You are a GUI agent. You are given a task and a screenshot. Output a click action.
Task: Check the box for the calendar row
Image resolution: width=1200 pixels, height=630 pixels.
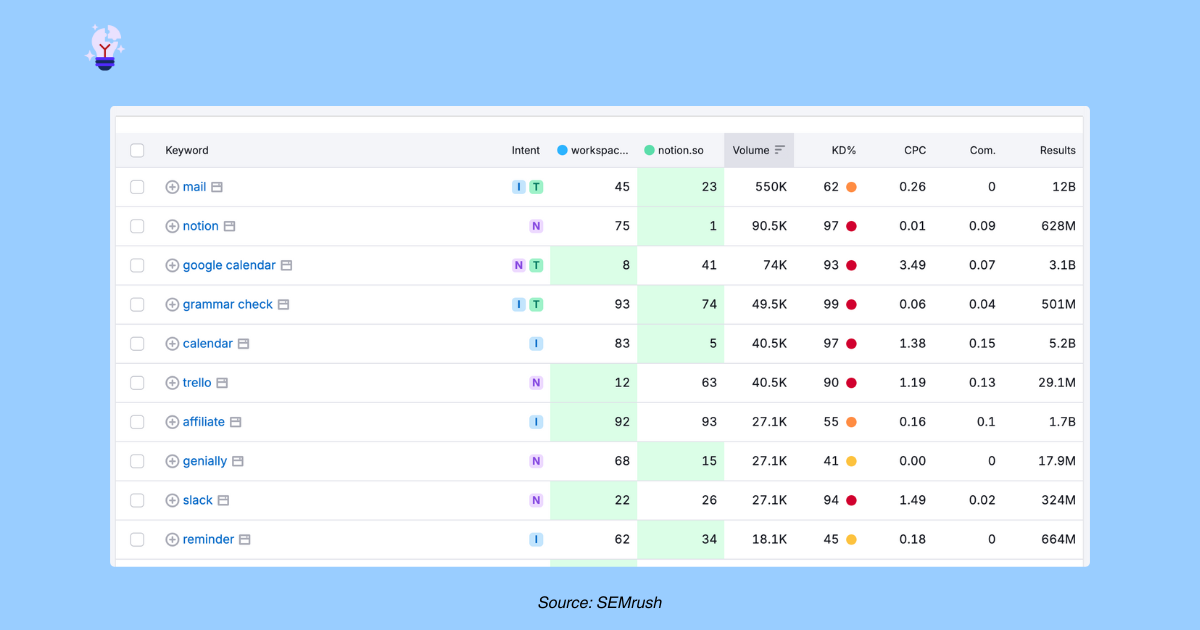pyautogui.click(x=137, y=343)
